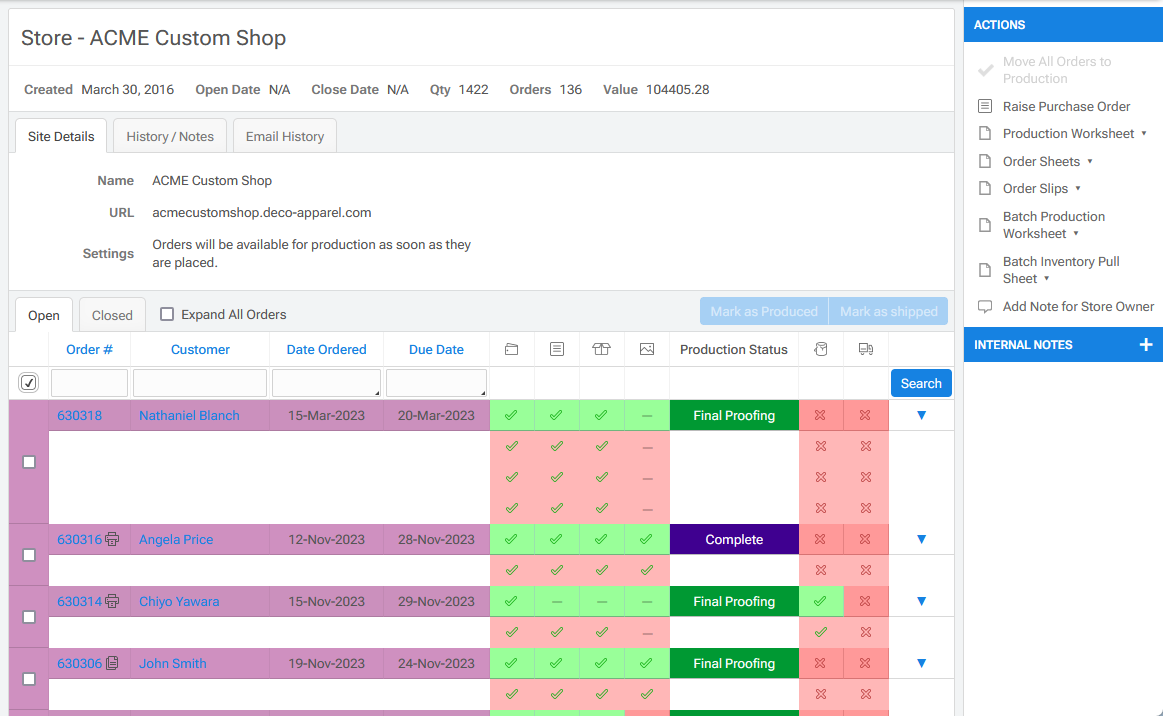Toggle the select-all checkbox in the filter row
This screenshot has width=1163, height=716.
[x=29, y=383]
